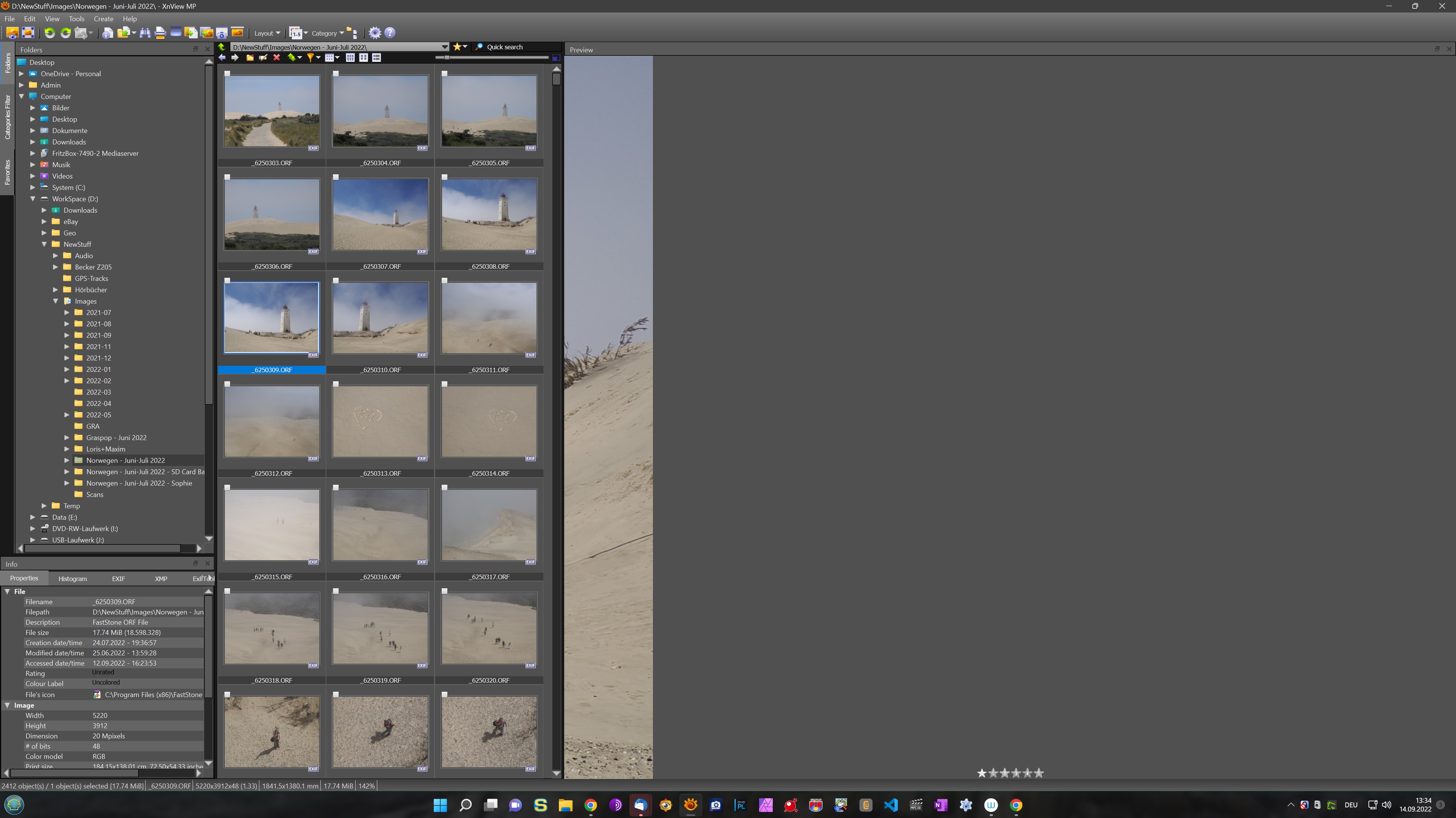
Task: Click the rotate left green icon
Action: tap(50, 33)
